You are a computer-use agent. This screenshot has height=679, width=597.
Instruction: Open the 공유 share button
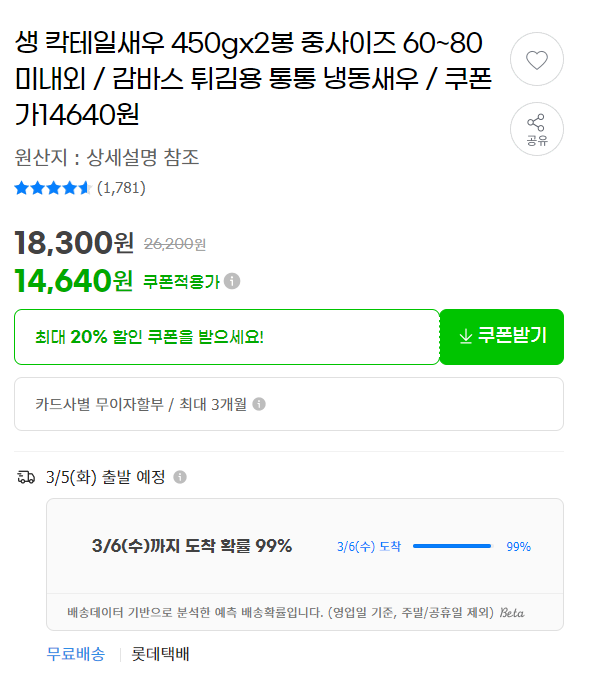coord(536,129)
